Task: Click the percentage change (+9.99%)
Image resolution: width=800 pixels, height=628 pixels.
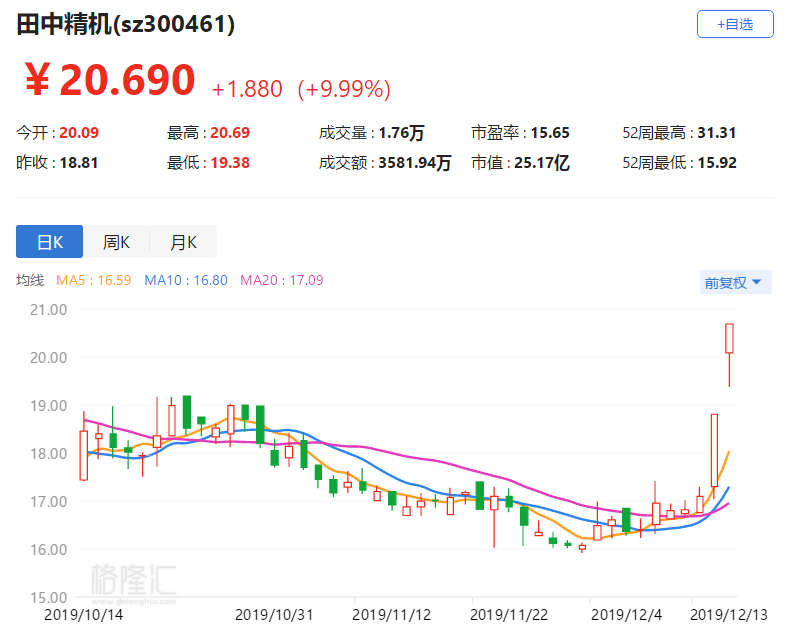Action: pos(344,89)
